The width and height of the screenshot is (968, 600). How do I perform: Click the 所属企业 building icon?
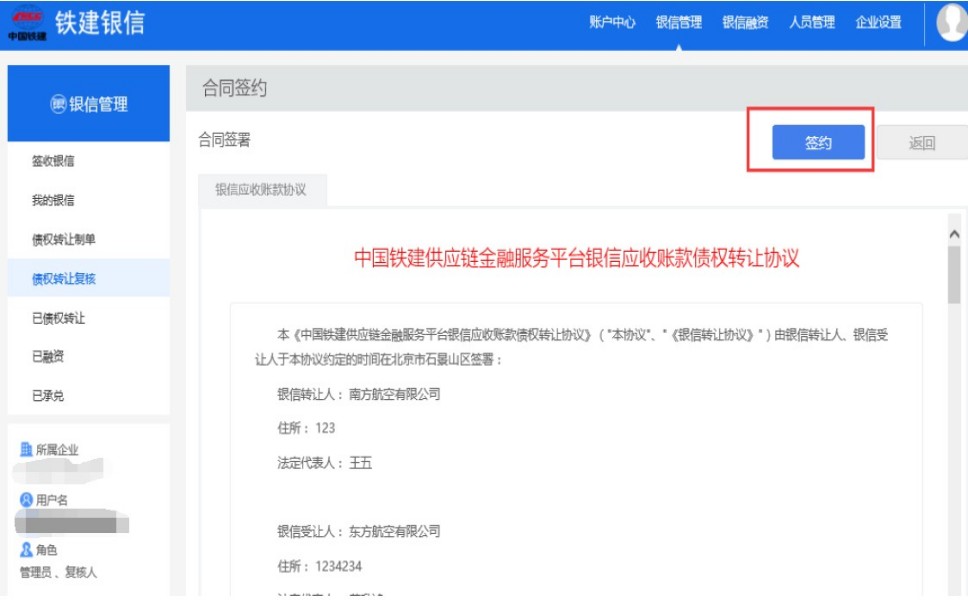coord(26,450)
